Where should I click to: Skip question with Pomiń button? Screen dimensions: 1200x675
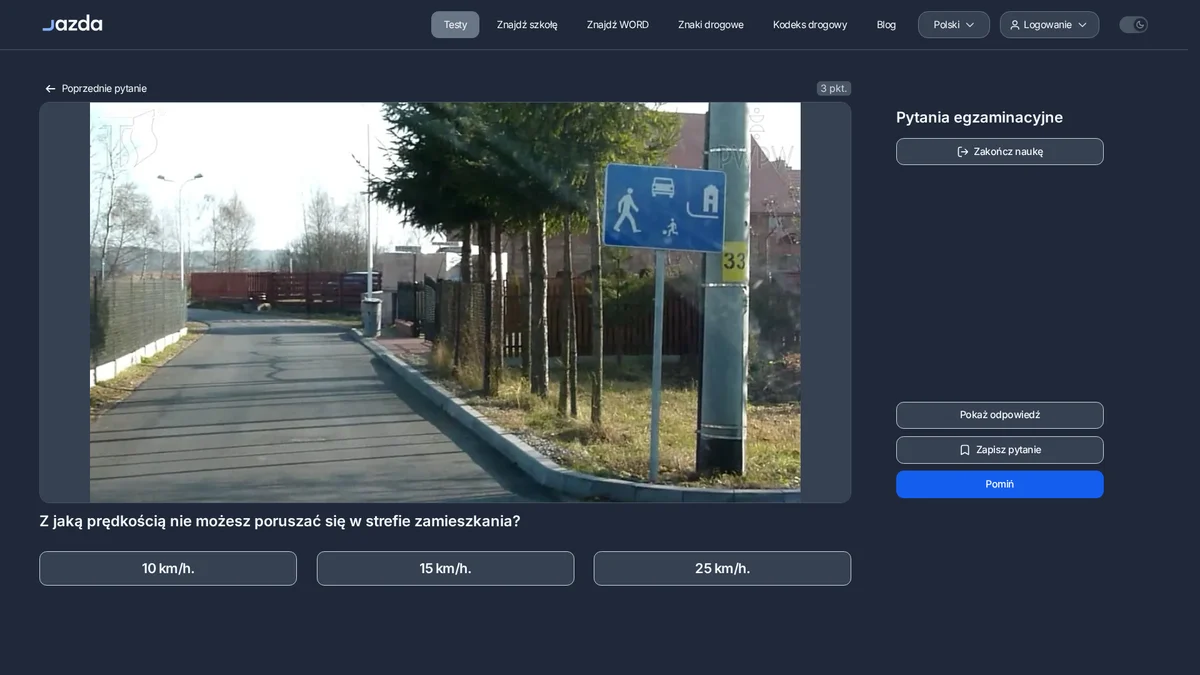coord(1000,484)
